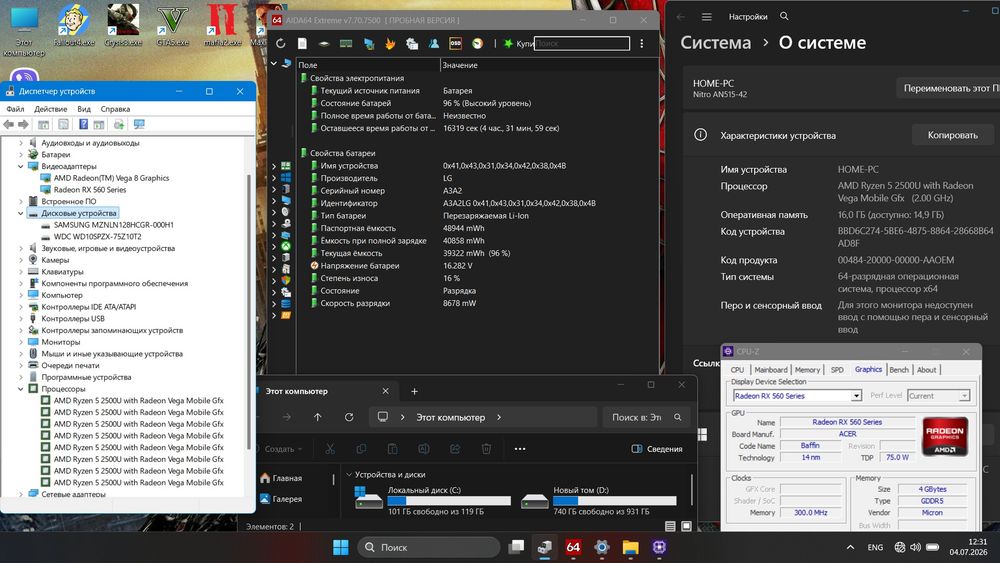Collapse Видеоадаптеры tree node
Viewport: 1000px width, 563px height.
click(20, 166)
